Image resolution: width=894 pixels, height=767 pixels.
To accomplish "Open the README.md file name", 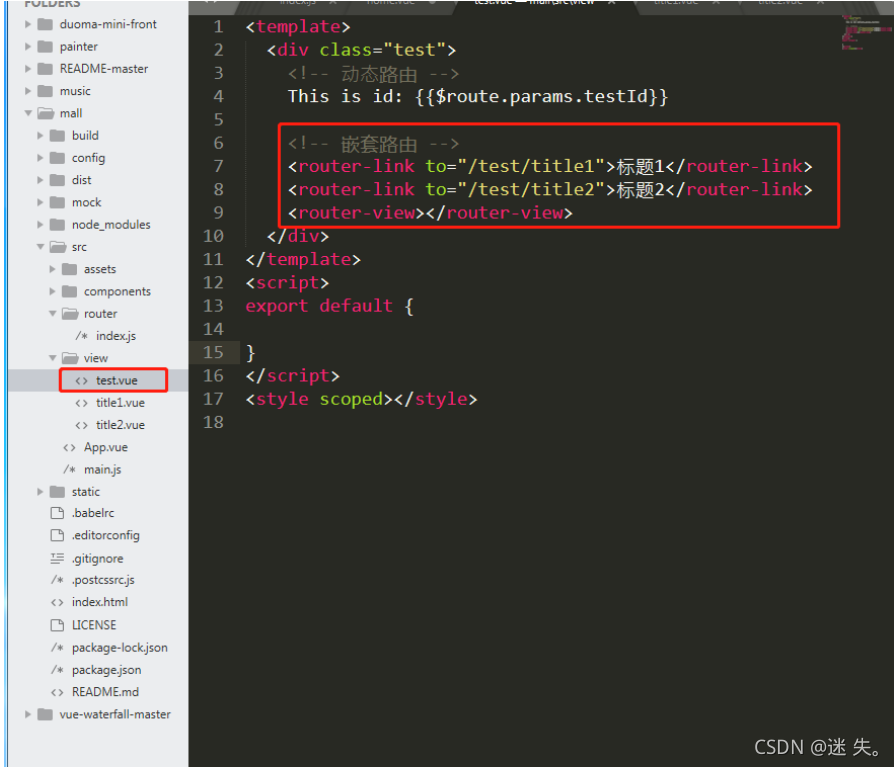I will pyautogui.click(x=105, y=692).
